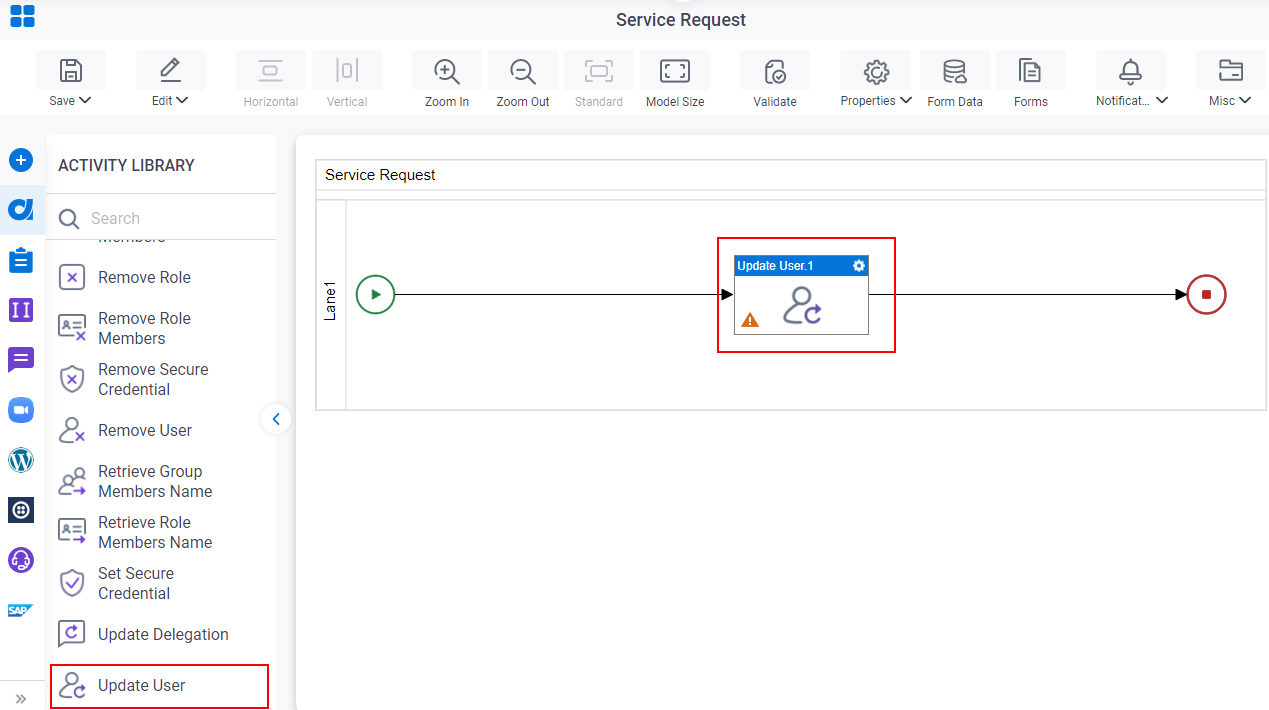Viewport: 1269px width, 710px height.
Task: Click the Zoom Out magnifier icon
Action: (x=522, y=71)
